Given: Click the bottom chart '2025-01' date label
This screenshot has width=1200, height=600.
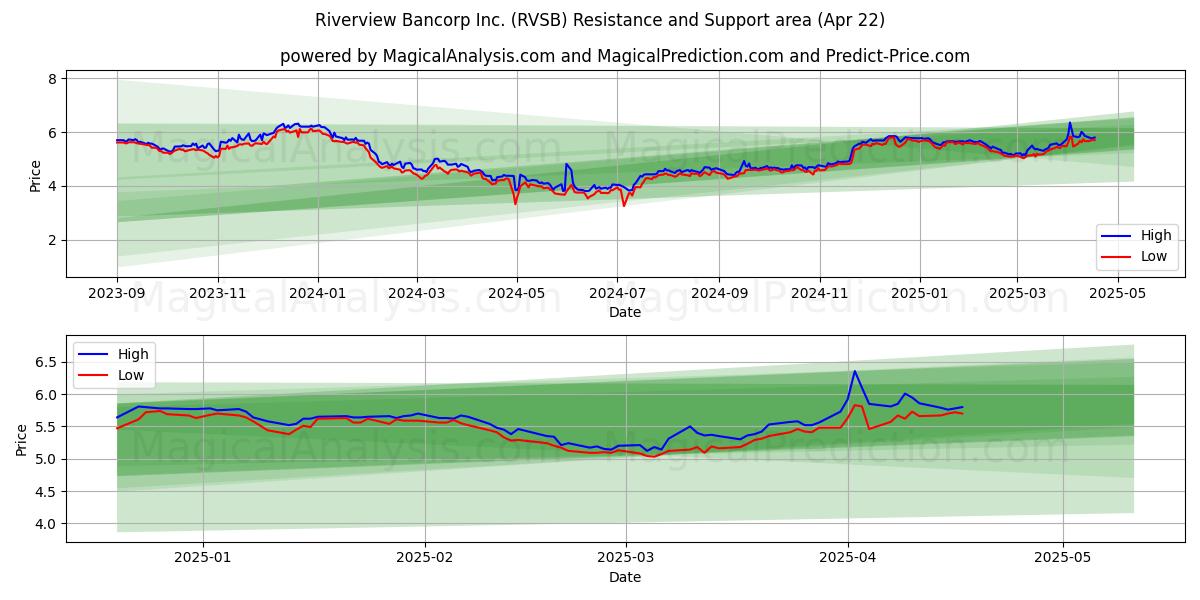Looking at the screenshot, I should (203, 559).
